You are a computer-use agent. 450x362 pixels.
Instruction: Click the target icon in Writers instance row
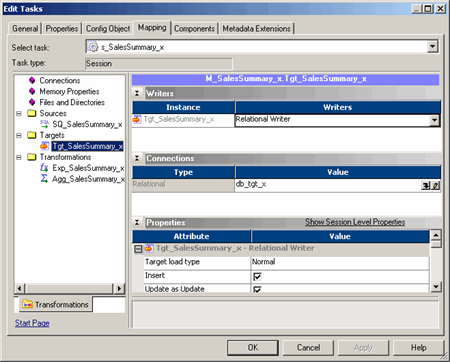click(x=137, y=119)
